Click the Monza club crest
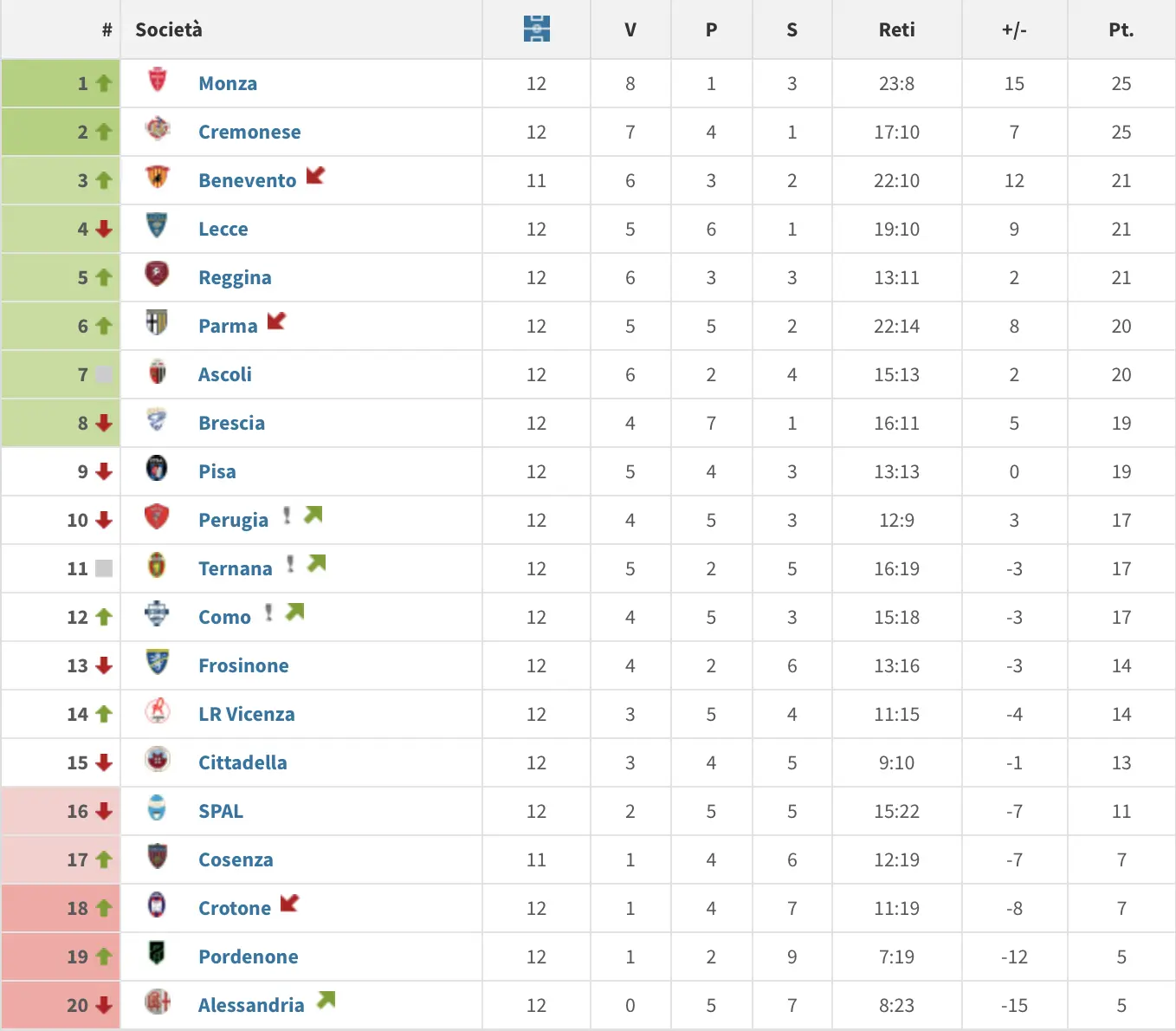The width and height of the screenshot is (1176, 1031). [158, 81]
